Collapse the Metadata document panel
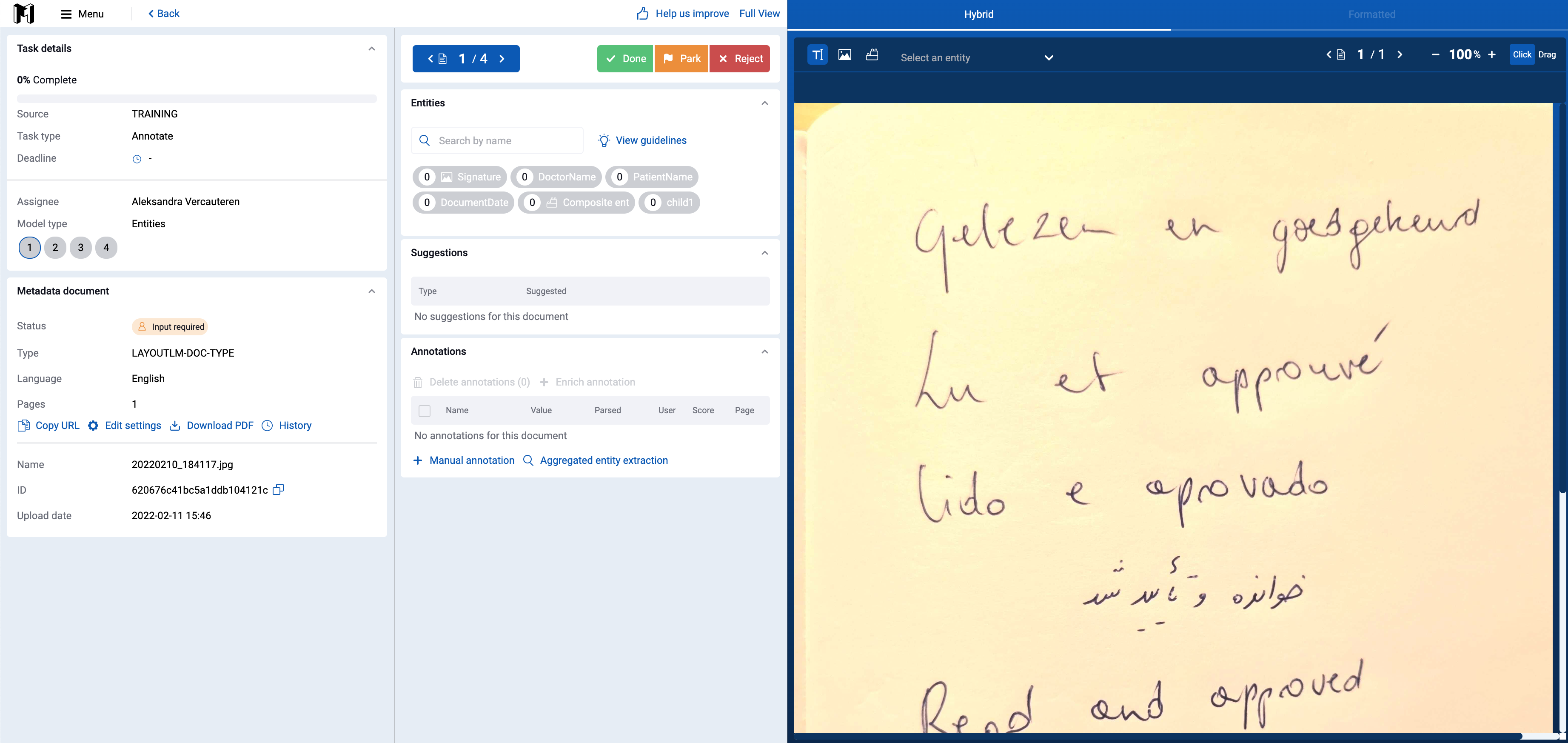 371,291
